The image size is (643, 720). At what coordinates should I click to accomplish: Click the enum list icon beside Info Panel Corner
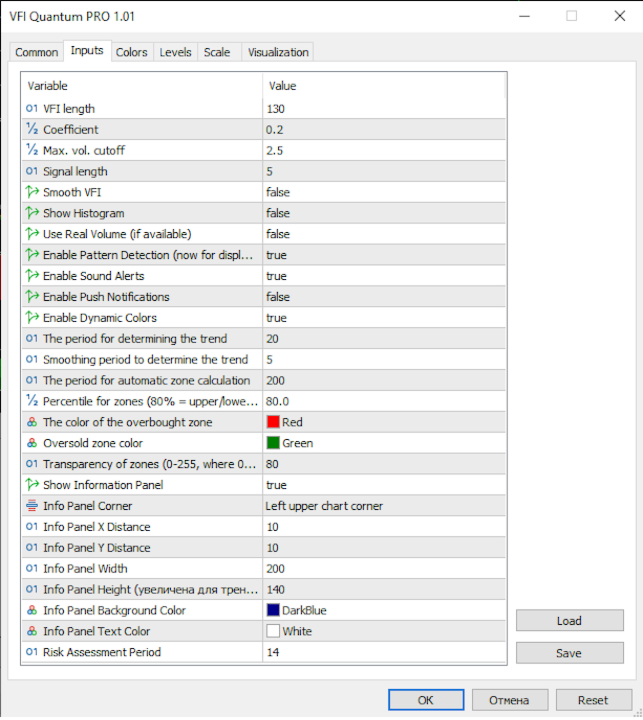pos(32,506)
